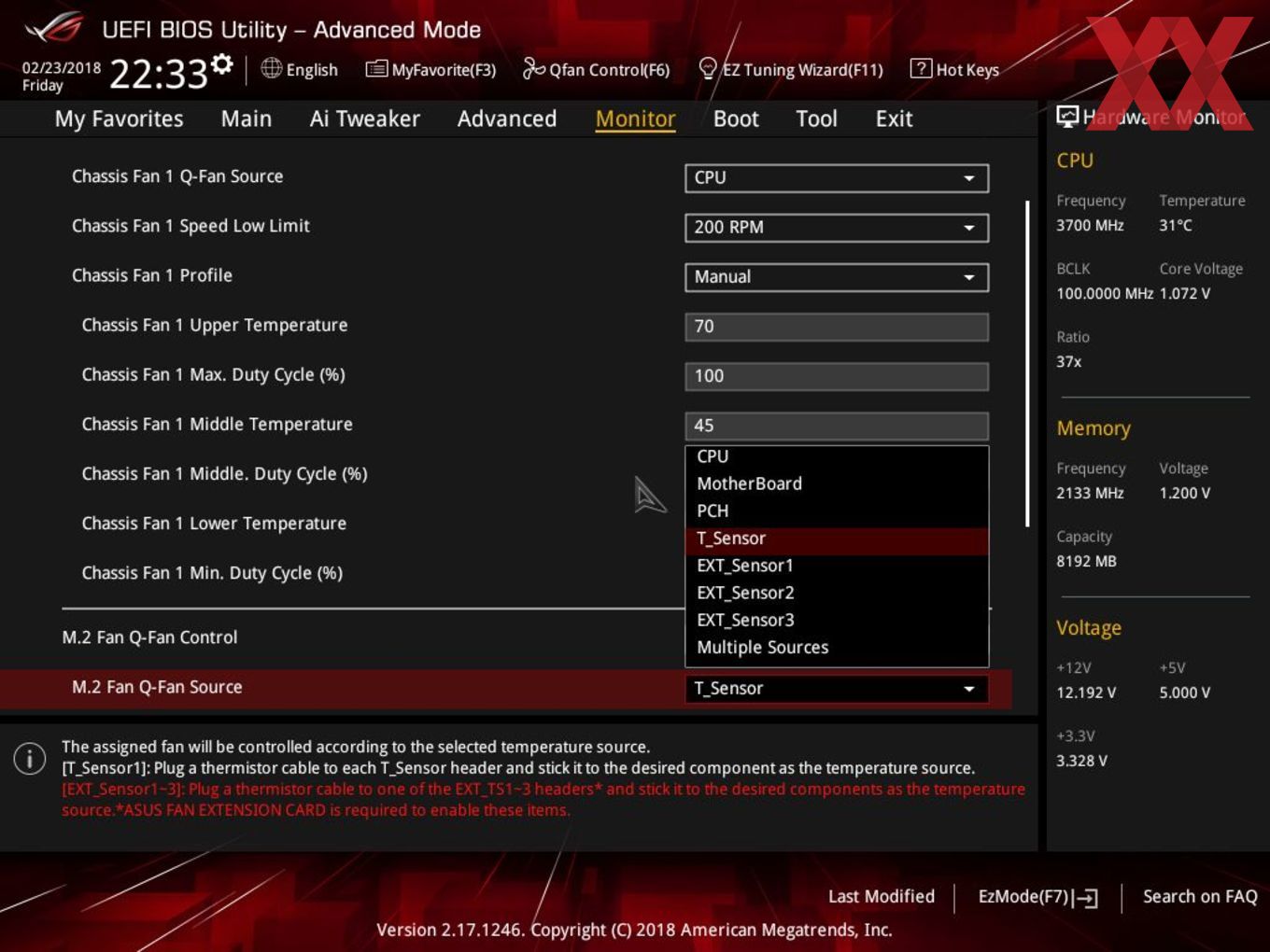Select Chassis Fan 1 Speed Low Limit label

coord(190,226)
